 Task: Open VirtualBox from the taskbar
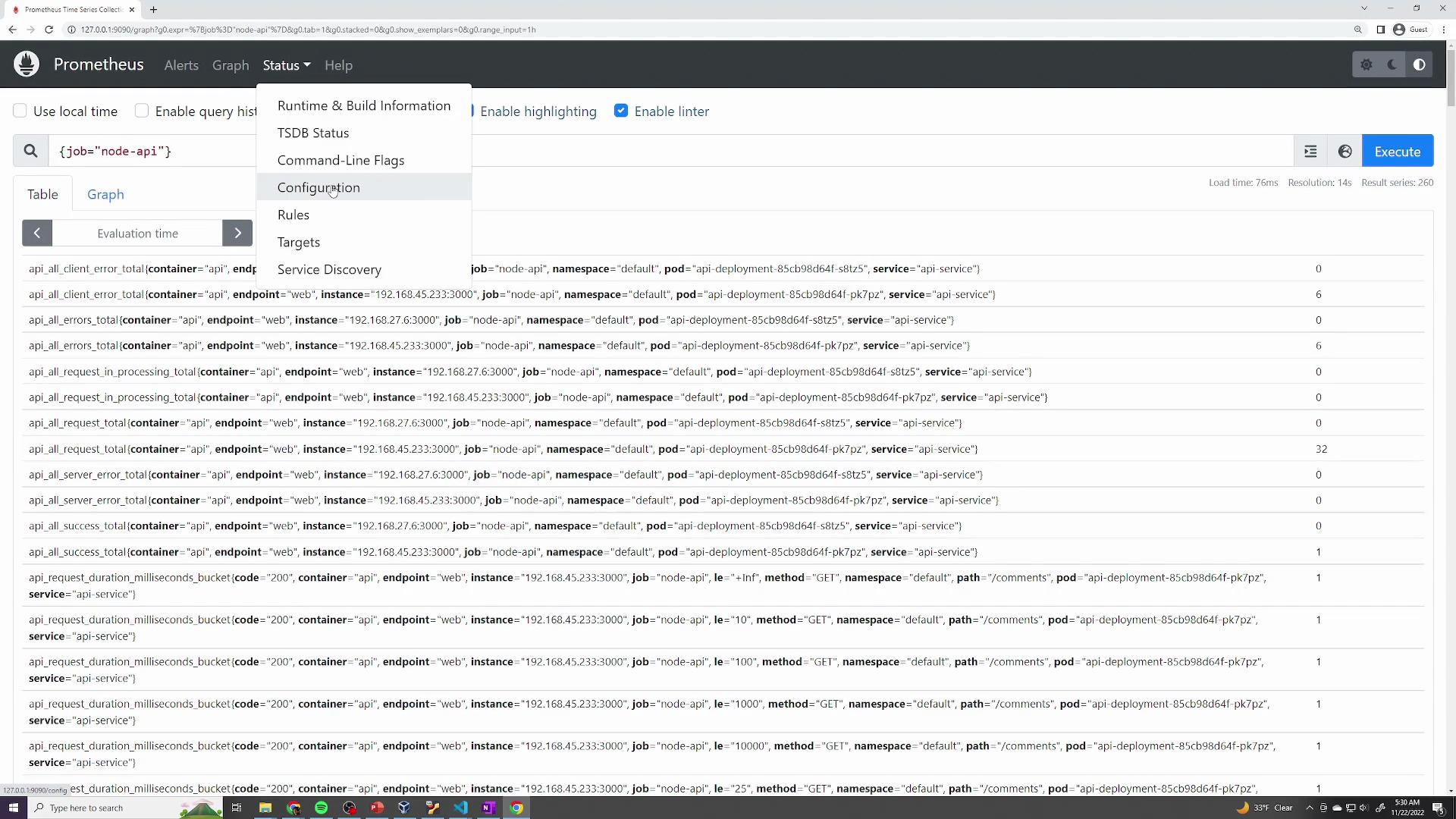pyautogui.click(x=404, y=808)
